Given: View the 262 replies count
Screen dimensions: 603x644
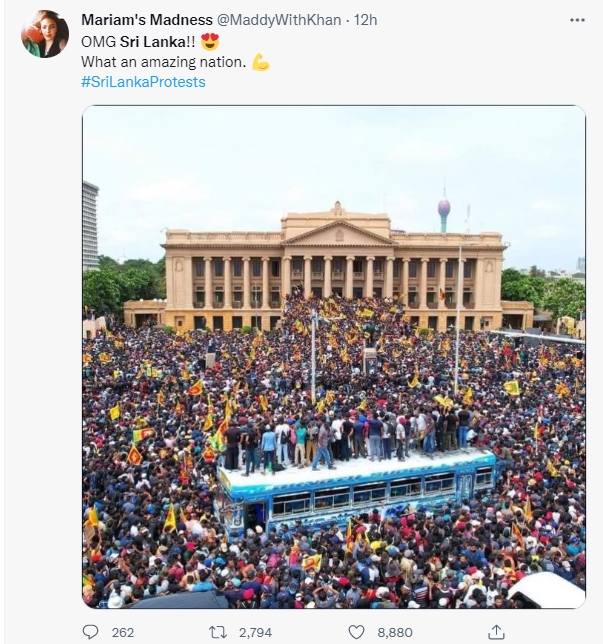Looking at the screenshot, I should click(123, 632).
